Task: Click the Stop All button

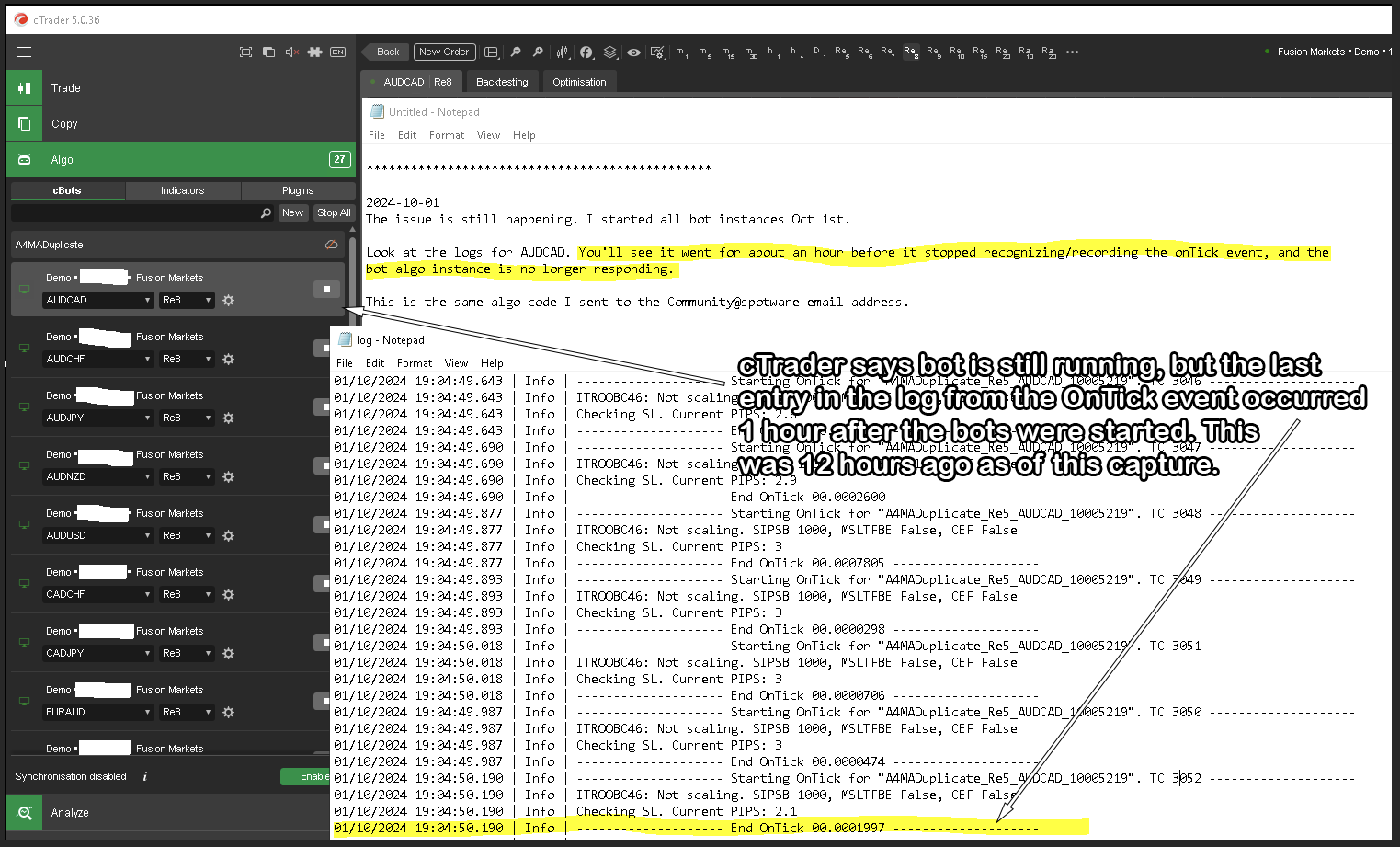Action: [x=334, y=212]
